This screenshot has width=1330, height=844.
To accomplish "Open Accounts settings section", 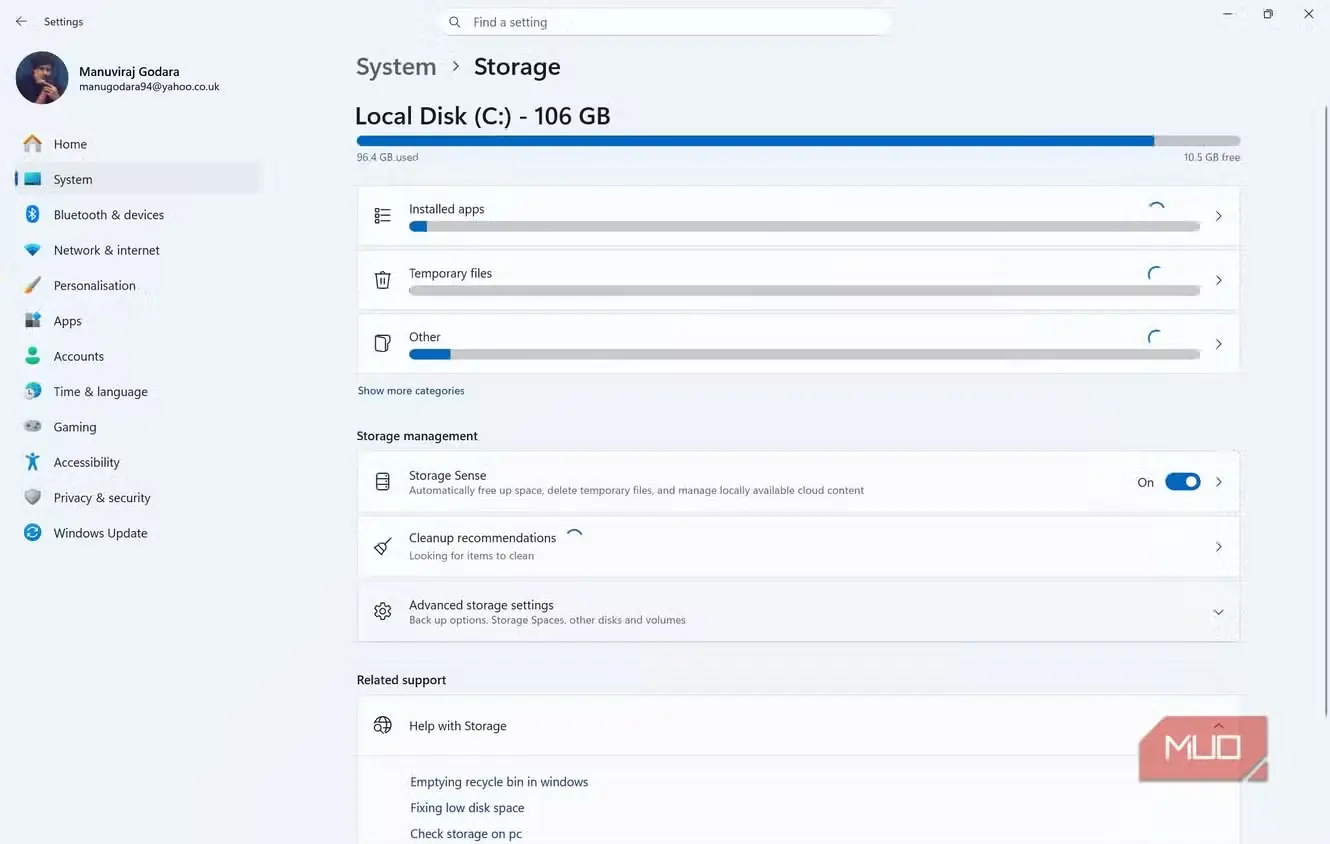I will click(138, 356).
